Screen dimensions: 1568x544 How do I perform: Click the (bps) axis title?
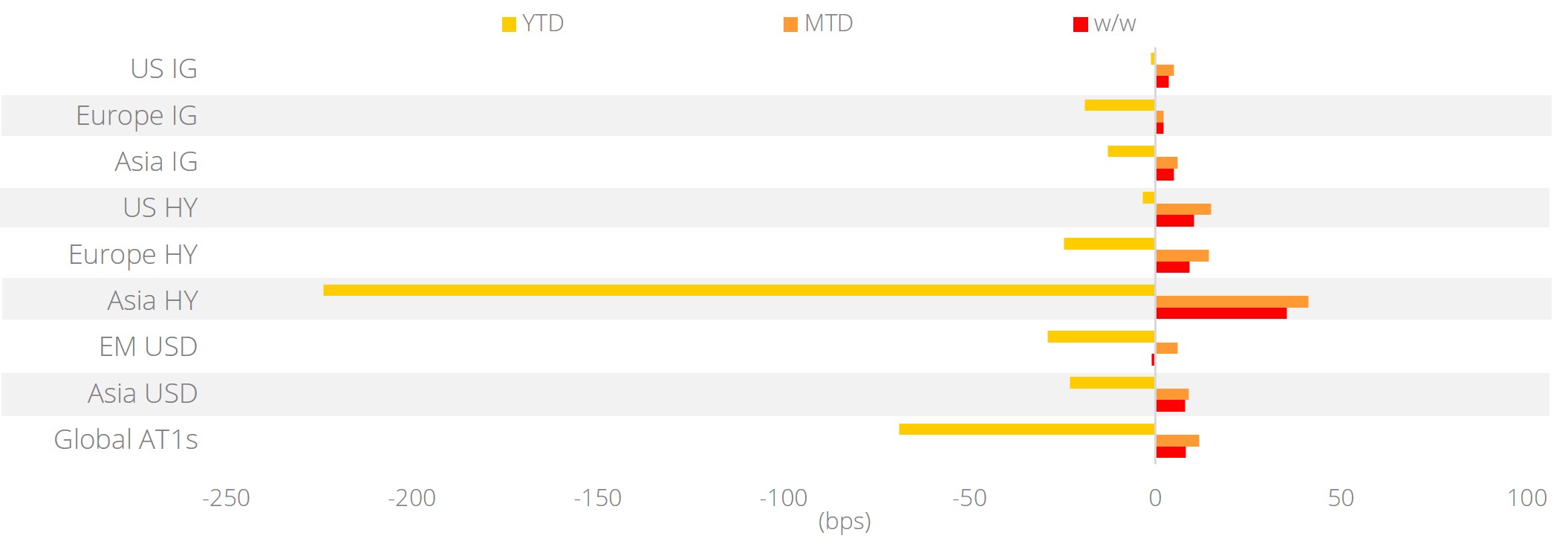(845, 521)
